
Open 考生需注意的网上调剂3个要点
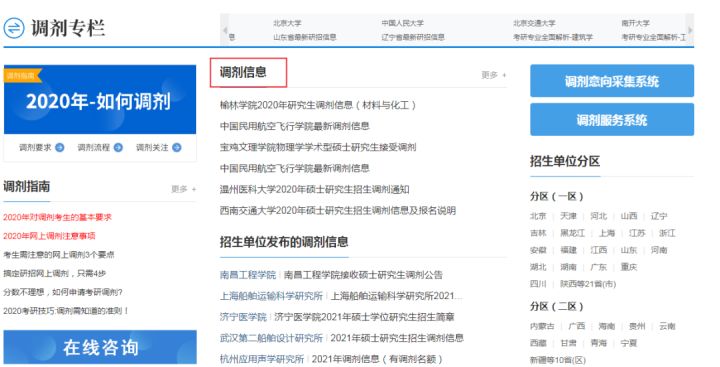(x=59, y=254)
